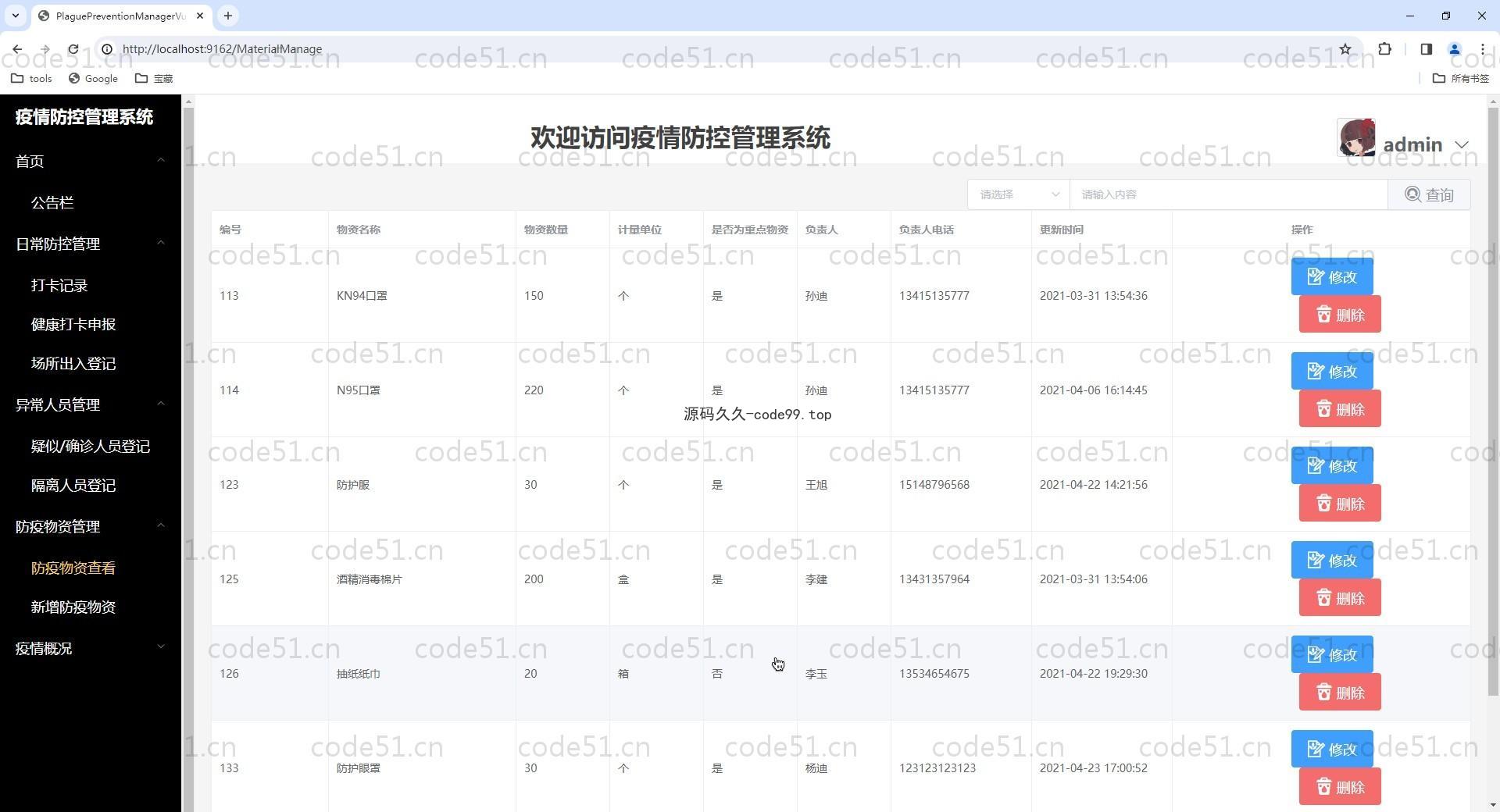This screenshot has width=1500, height=812.
Task: Close the PlaguePreventionManager tab
Action: click(200, 16)
